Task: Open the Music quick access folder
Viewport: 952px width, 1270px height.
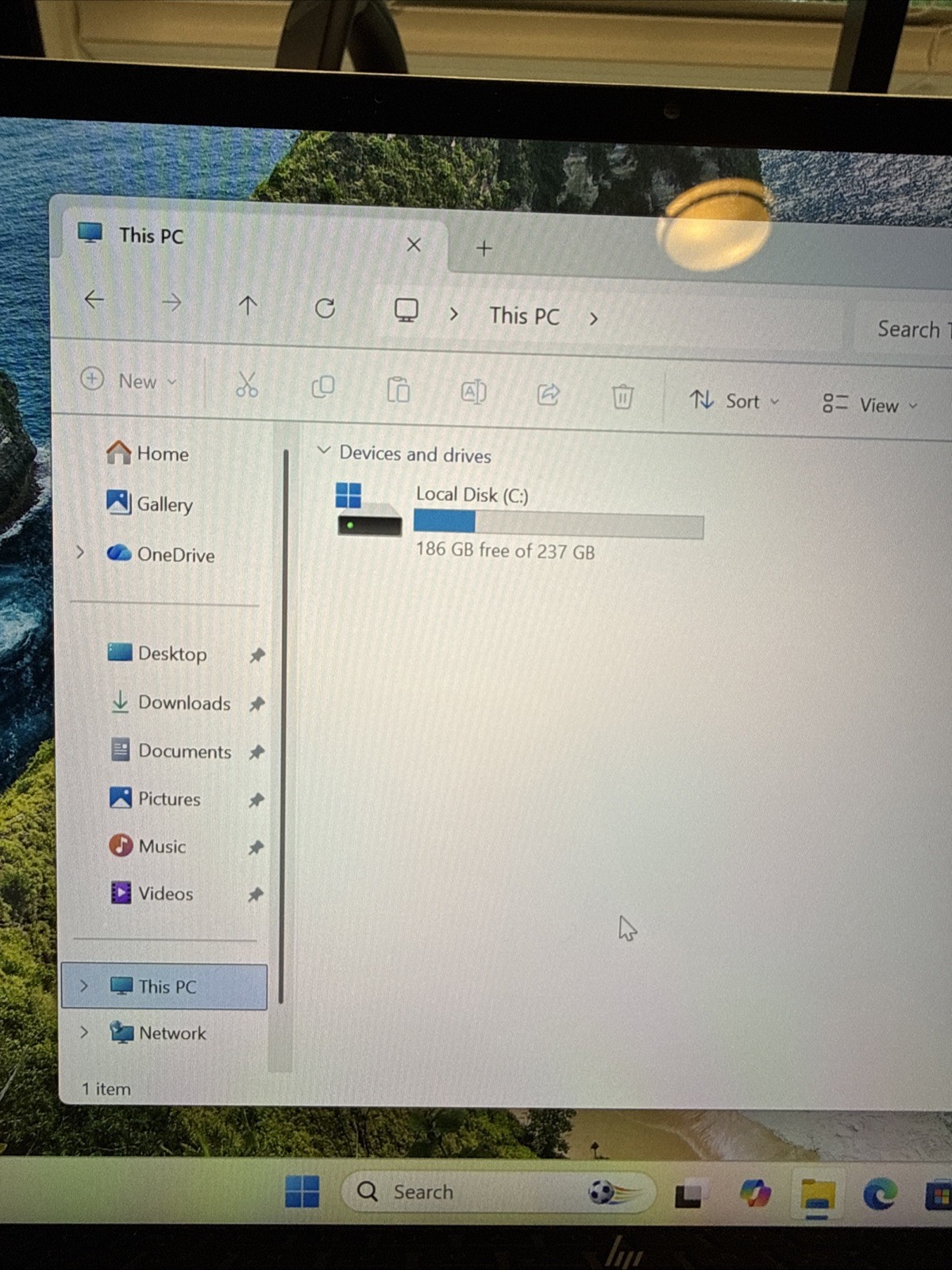Action: tap(148, 846)
